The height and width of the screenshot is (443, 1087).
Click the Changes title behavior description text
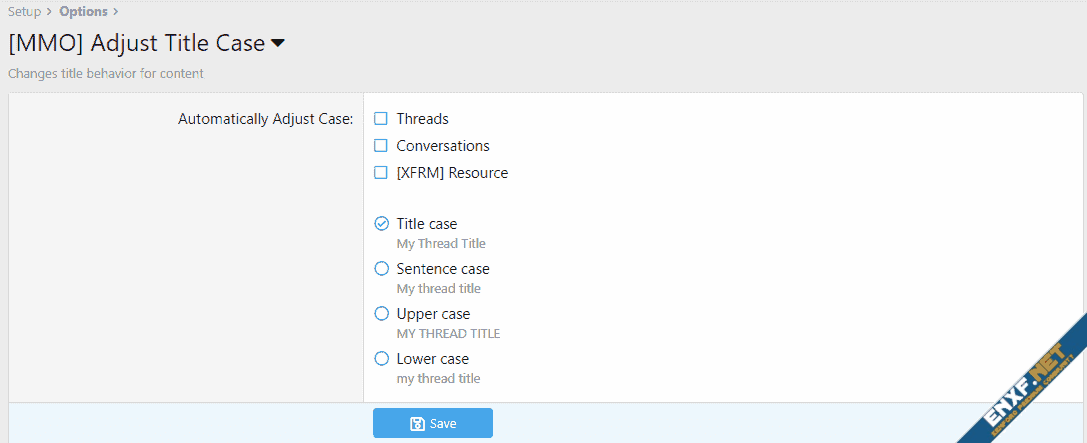coord(105,73)
